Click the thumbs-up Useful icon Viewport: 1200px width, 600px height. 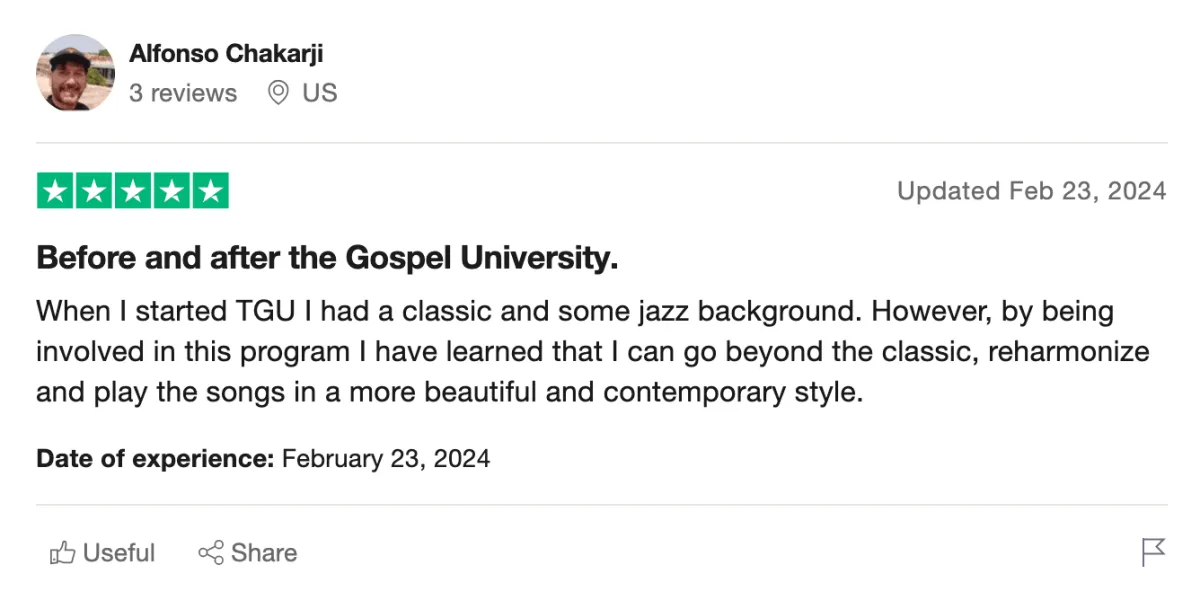(x=63, y=553)
